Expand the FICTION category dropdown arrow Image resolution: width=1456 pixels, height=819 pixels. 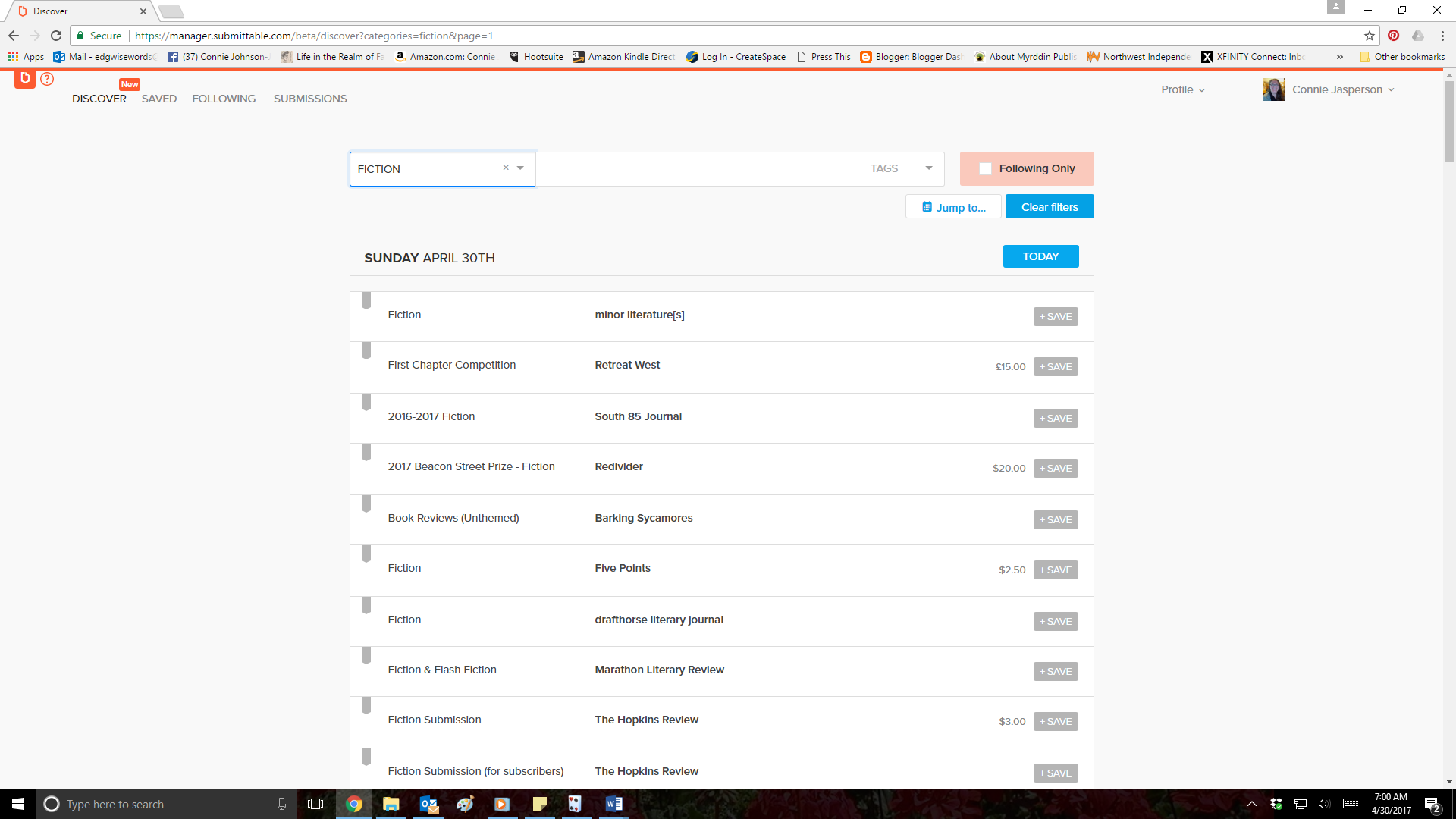(520, 168)
